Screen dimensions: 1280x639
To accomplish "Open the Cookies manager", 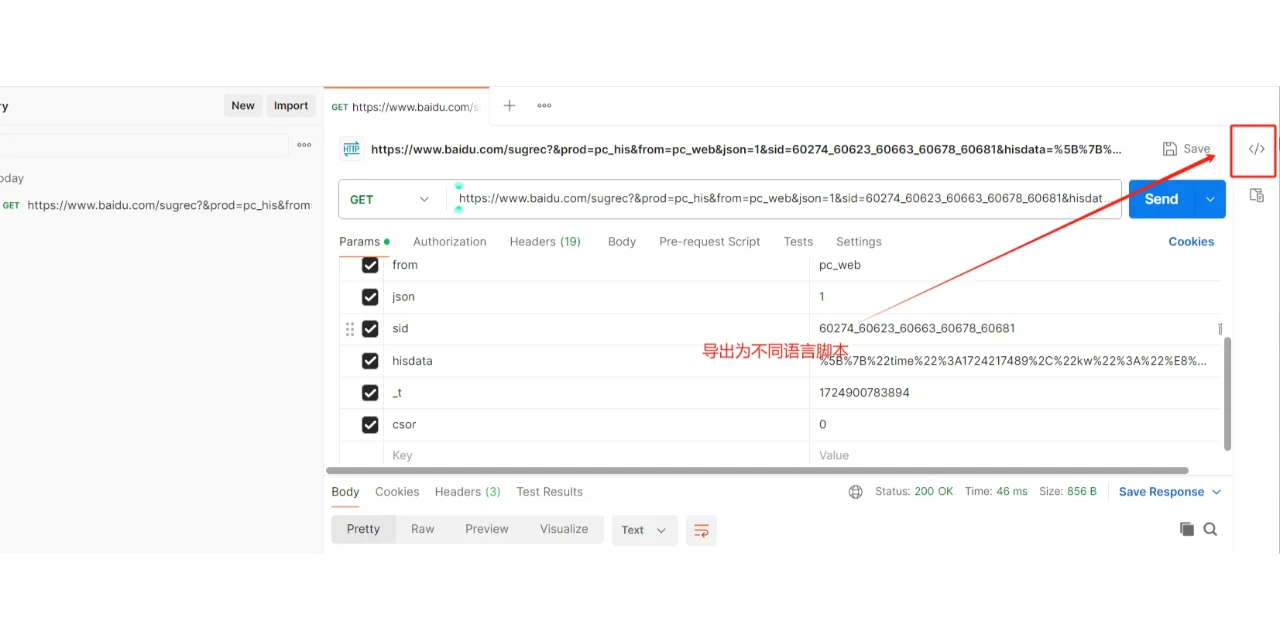I will (1191, 241).
